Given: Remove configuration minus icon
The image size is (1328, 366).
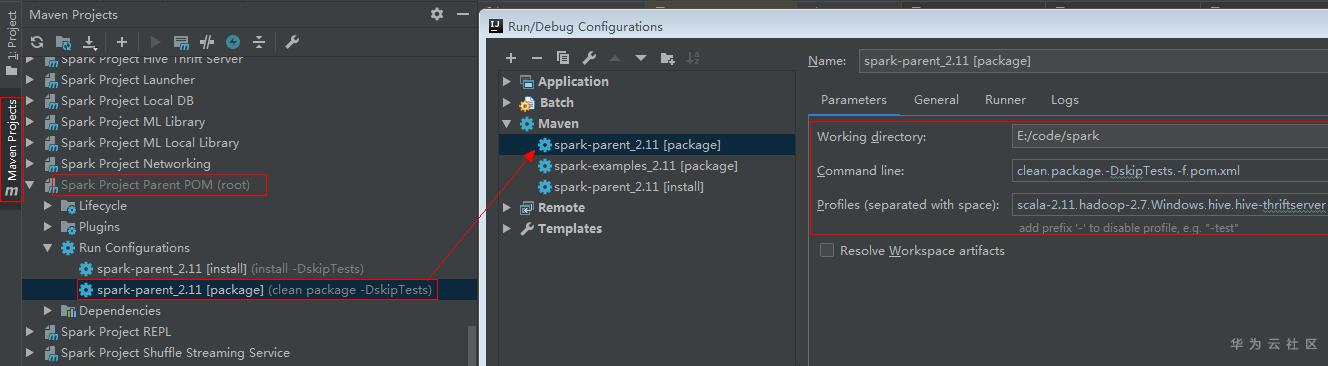Looking at the screenshot, I should [x=537, y=58].
